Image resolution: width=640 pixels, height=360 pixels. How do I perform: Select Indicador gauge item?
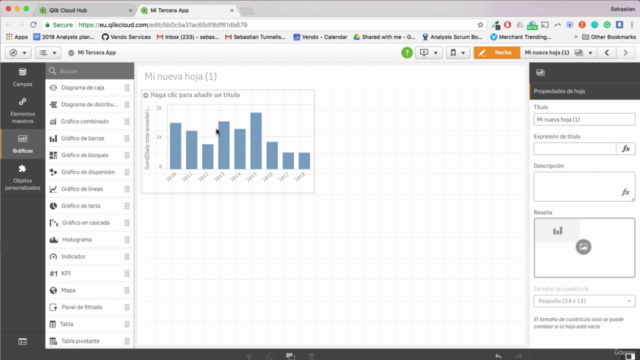tap(89, 256)
